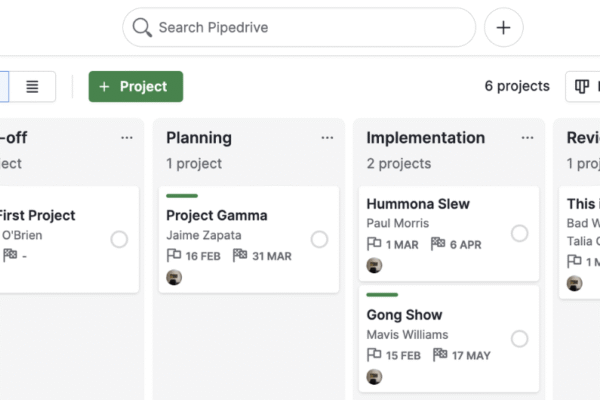Click end date flag icon on Hummona Slew
Image resolution: width=600 pixels, height=400 pixels.
(x=438, y=244)
